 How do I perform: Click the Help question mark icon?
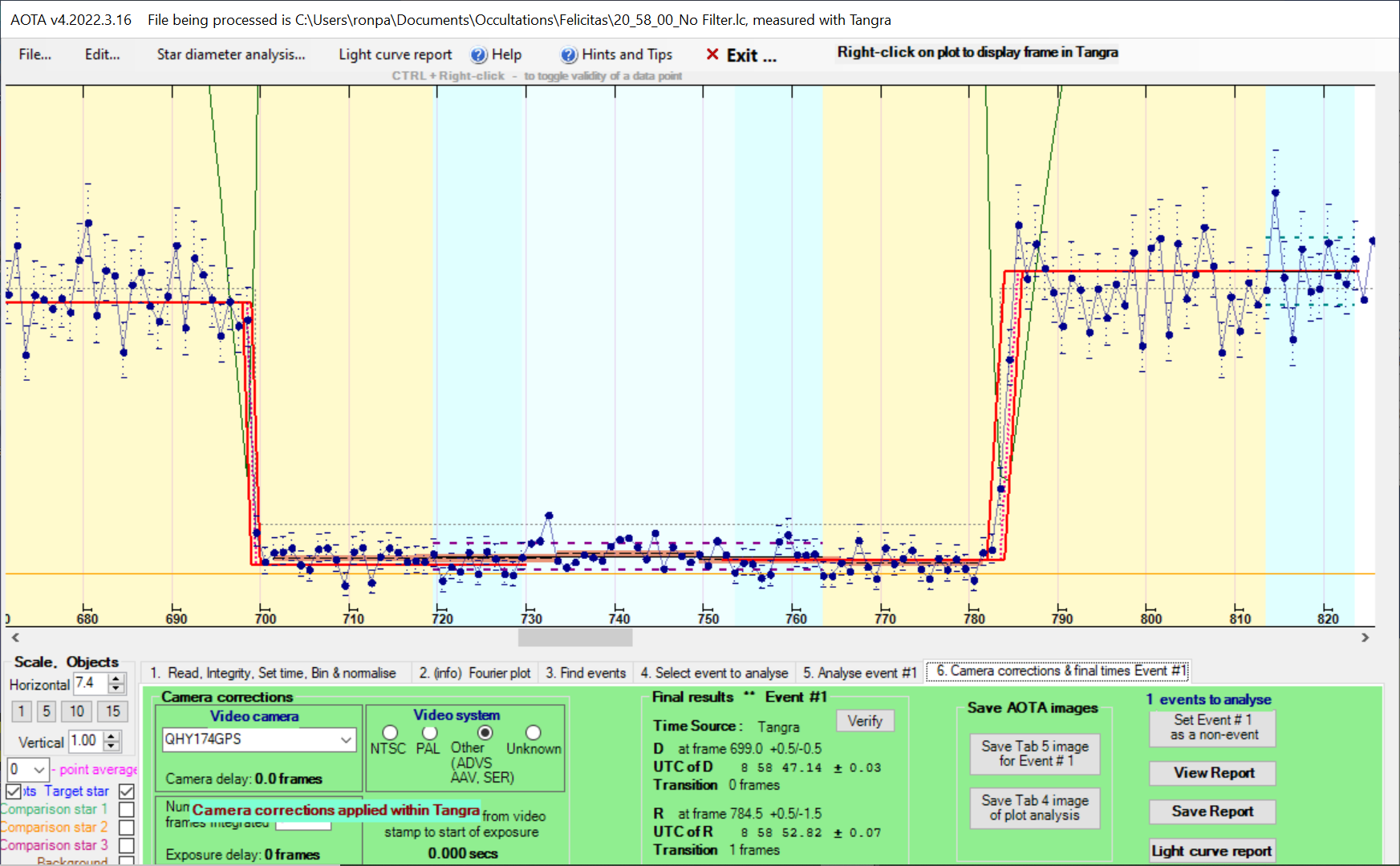[x=478, y=55]
